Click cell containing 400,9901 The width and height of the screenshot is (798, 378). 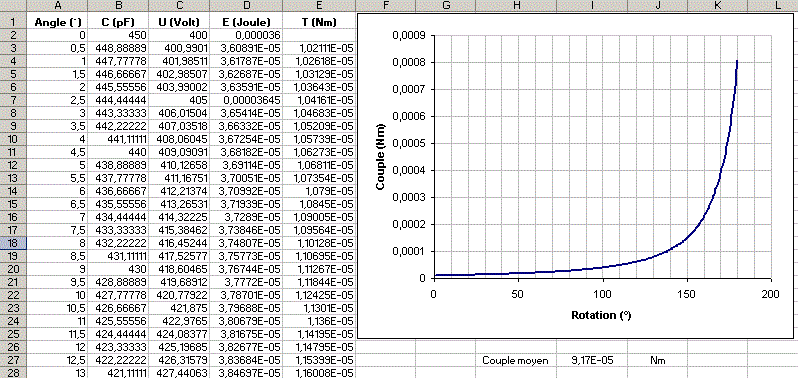pos(178,48)
